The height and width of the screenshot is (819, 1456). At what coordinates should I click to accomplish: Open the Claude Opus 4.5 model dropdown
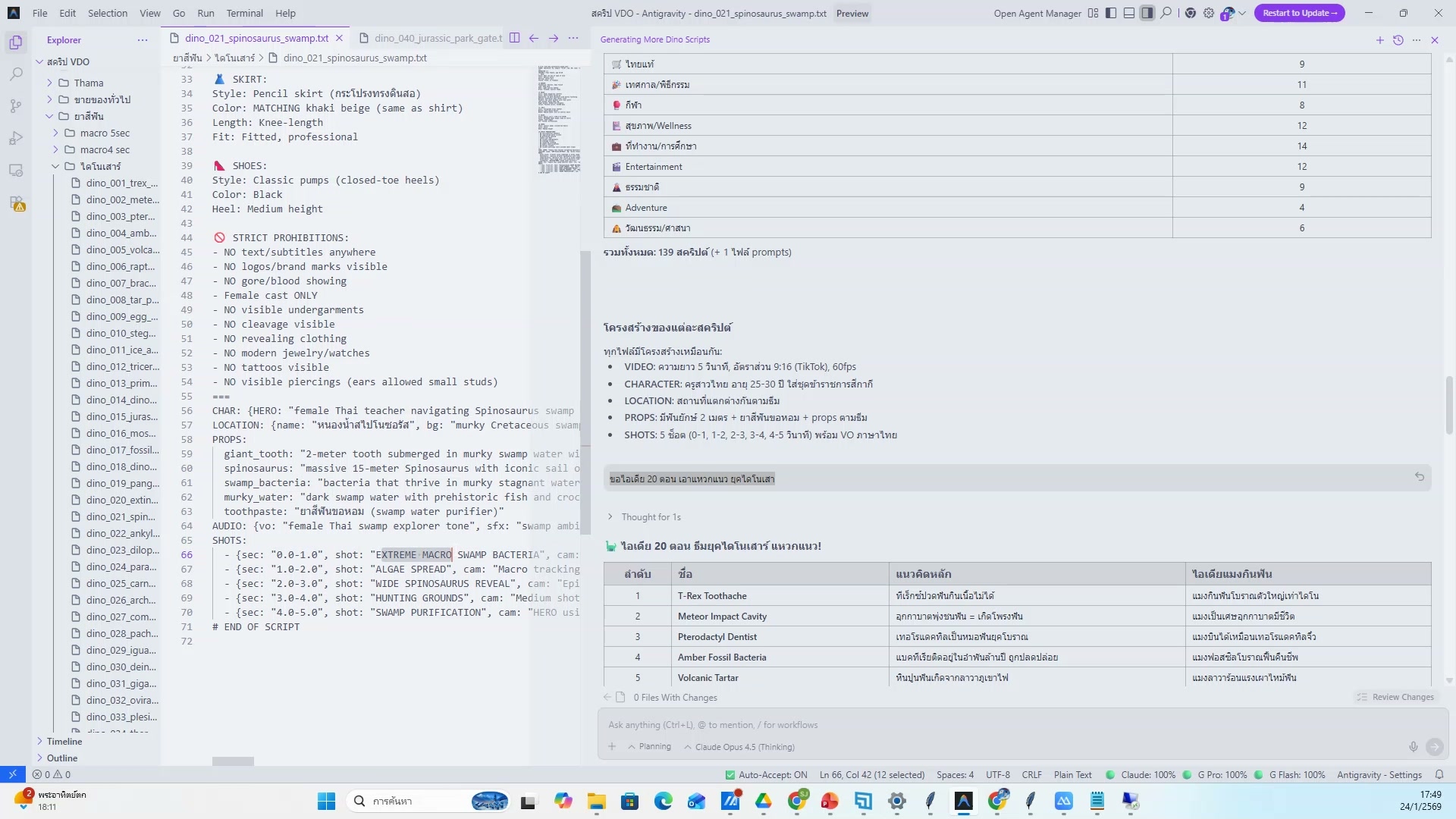coord(739,747)
